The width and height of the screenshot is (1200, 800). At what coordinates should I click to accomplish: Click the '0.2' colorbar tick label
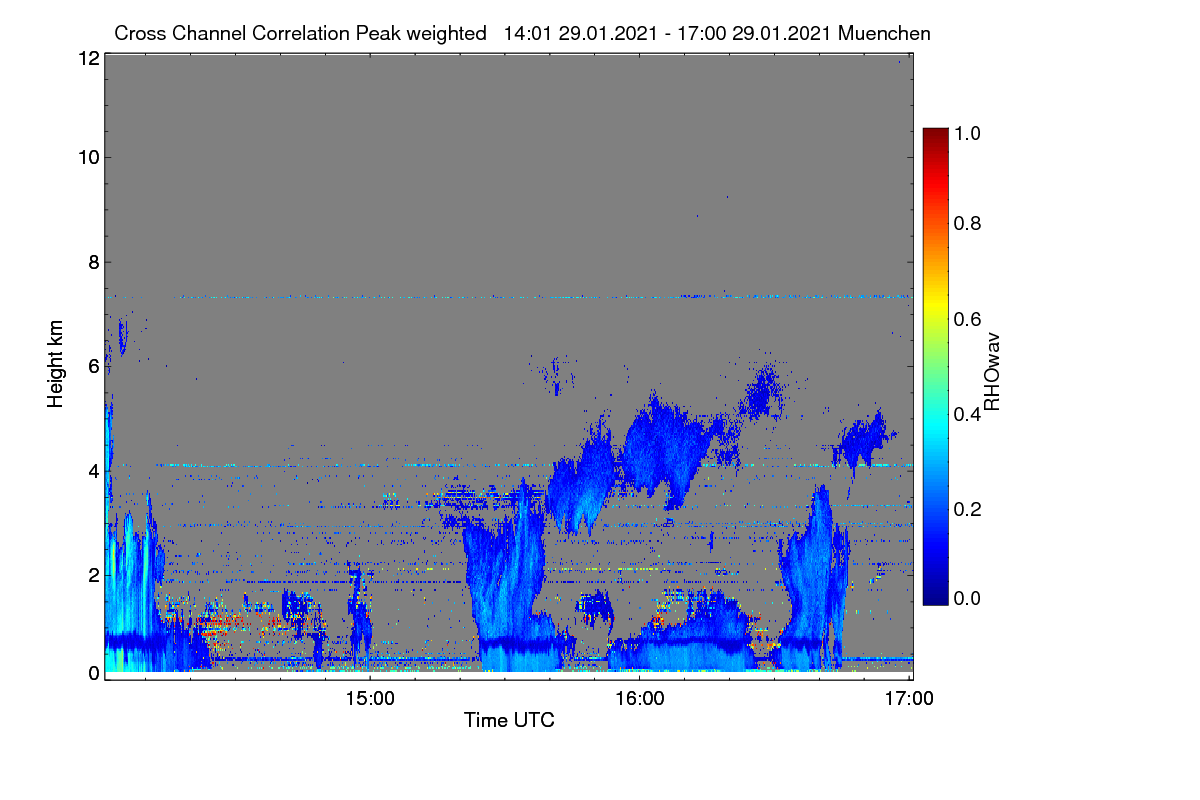[968, 509]
